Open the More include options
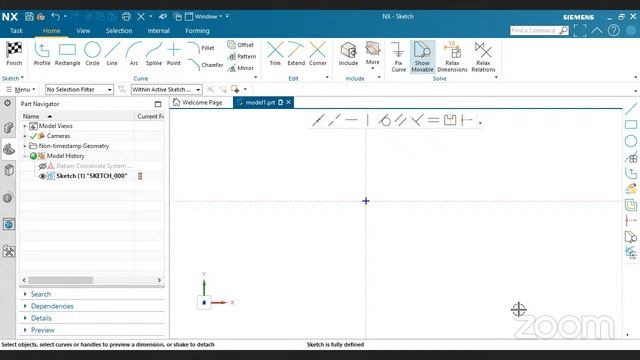The image size is (640, 360). tap(372, 55)
